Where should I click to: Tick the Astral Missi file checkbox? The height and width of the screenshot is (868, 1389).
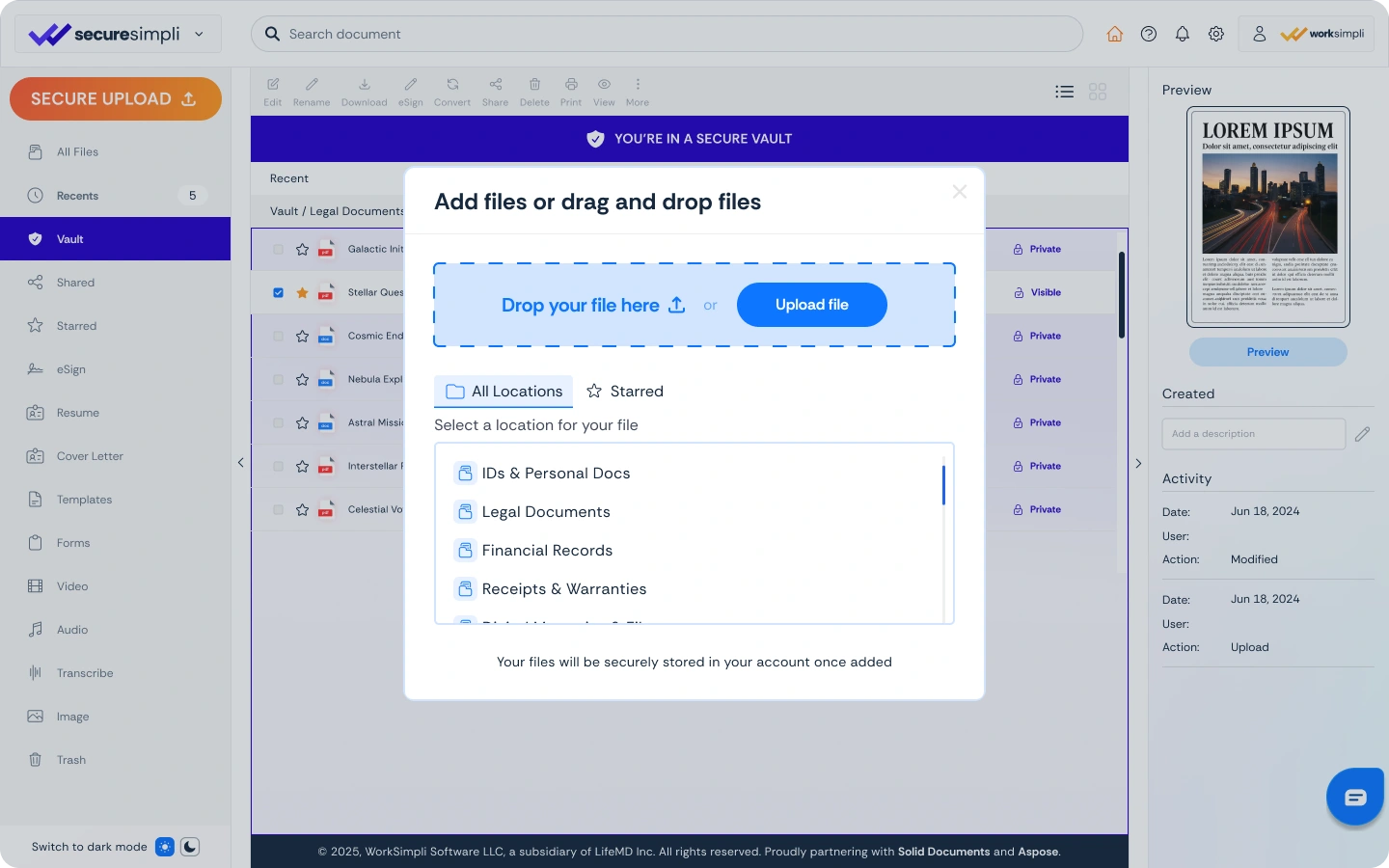(278, 422)
